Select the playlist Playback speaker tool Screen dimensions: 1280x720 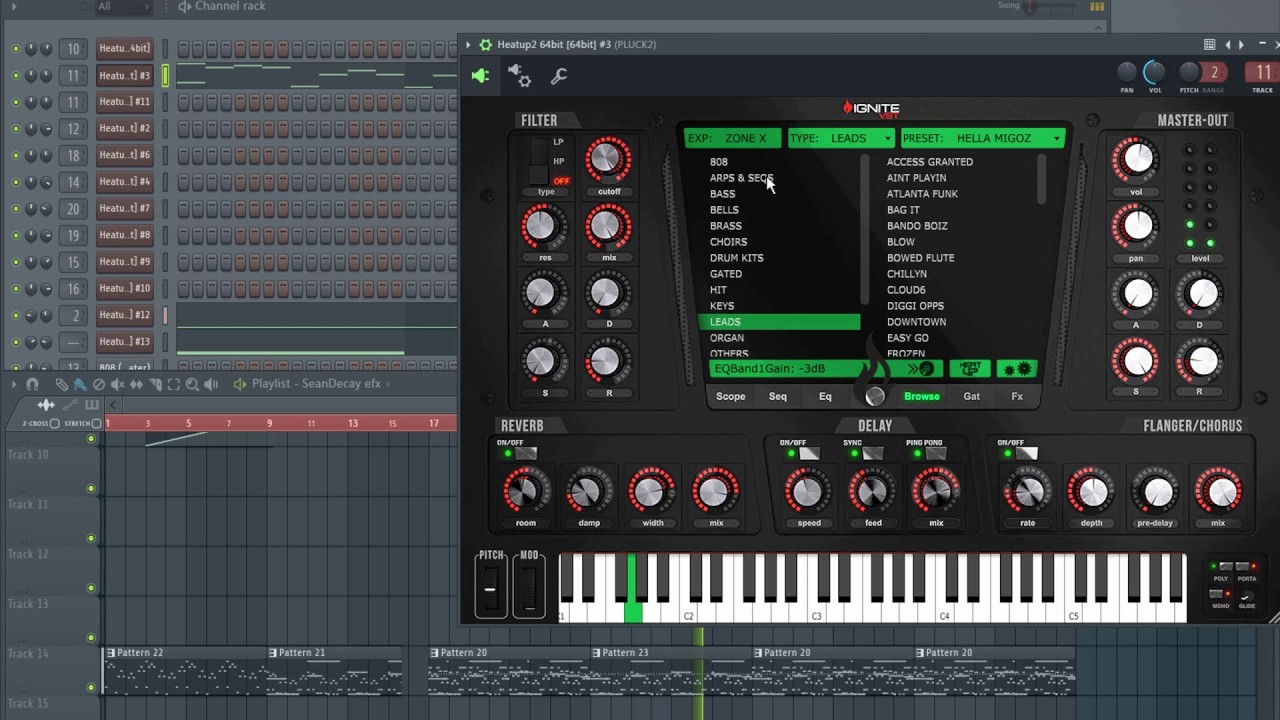point(211,384)
